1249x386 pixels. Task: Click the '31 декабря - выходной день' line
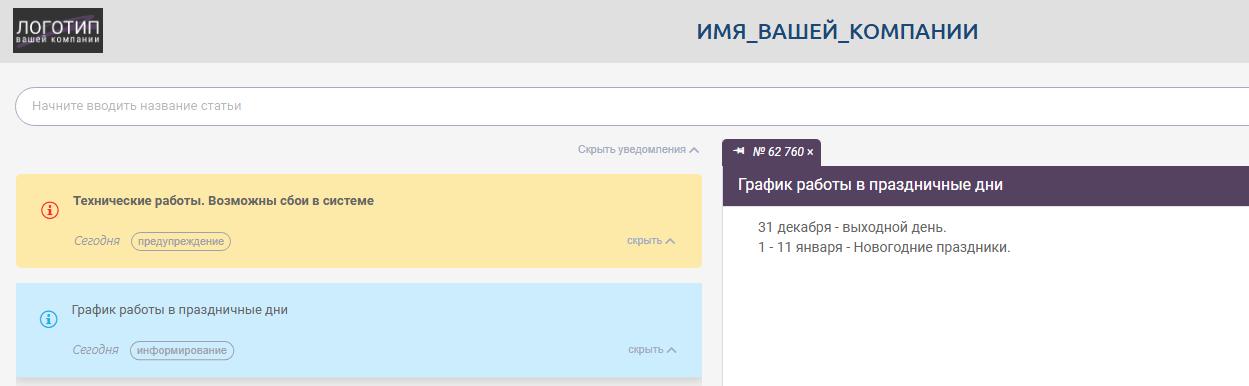852,227
